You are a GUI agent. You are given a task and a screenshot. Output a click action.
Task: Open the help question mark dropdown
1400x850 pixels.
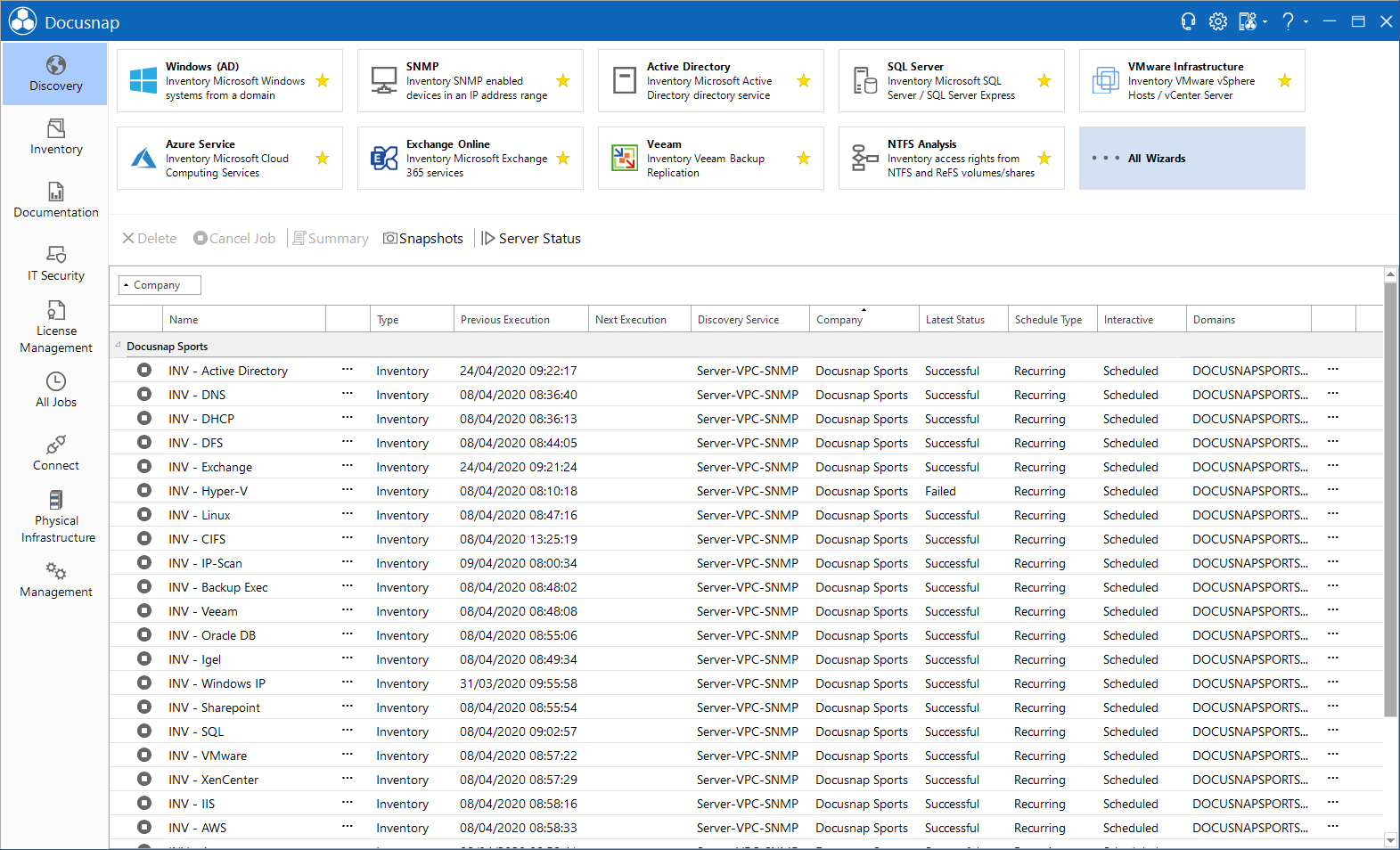tap(1295, 21)
